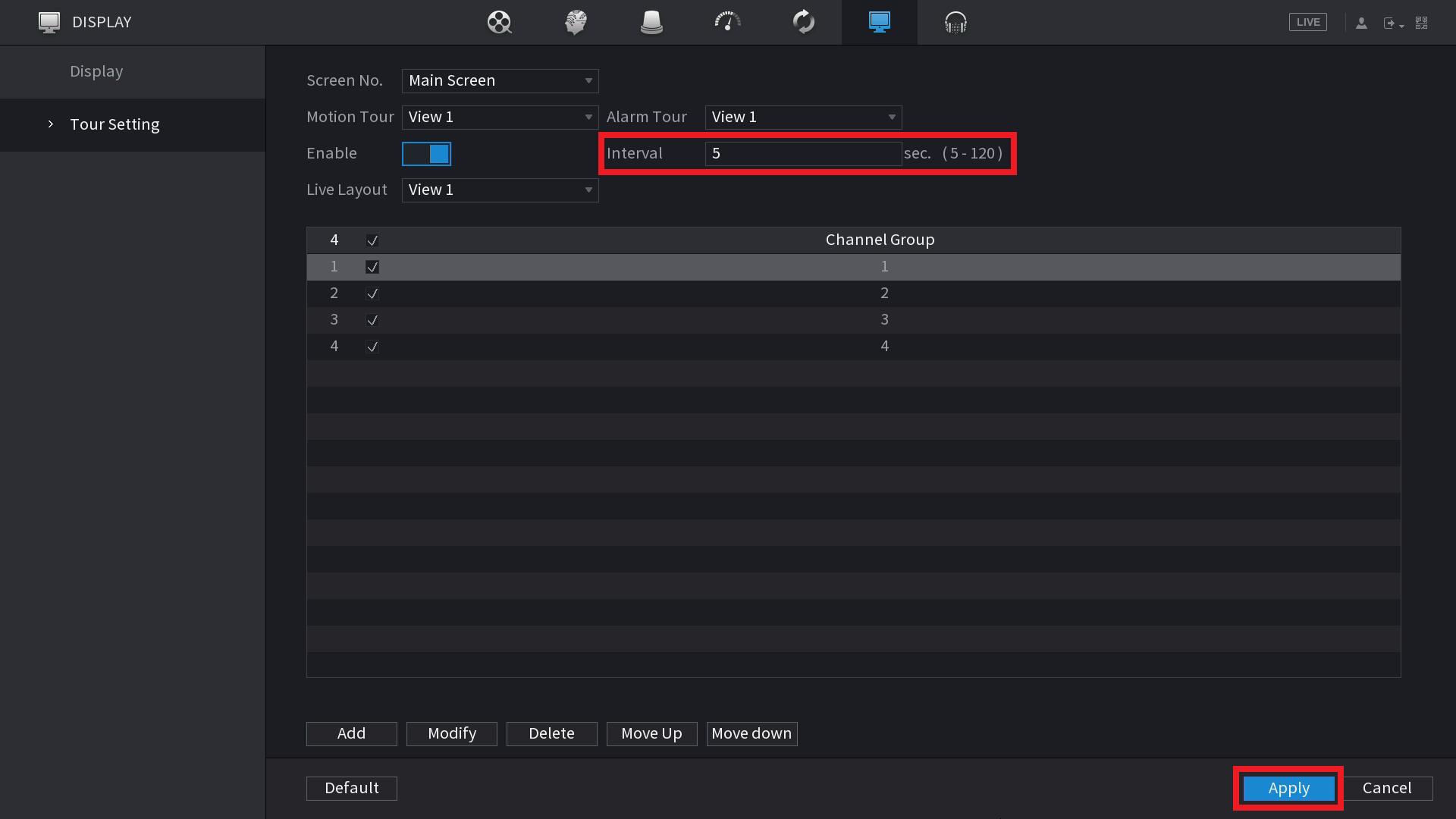Toggle the tour Enable switch

426,154
